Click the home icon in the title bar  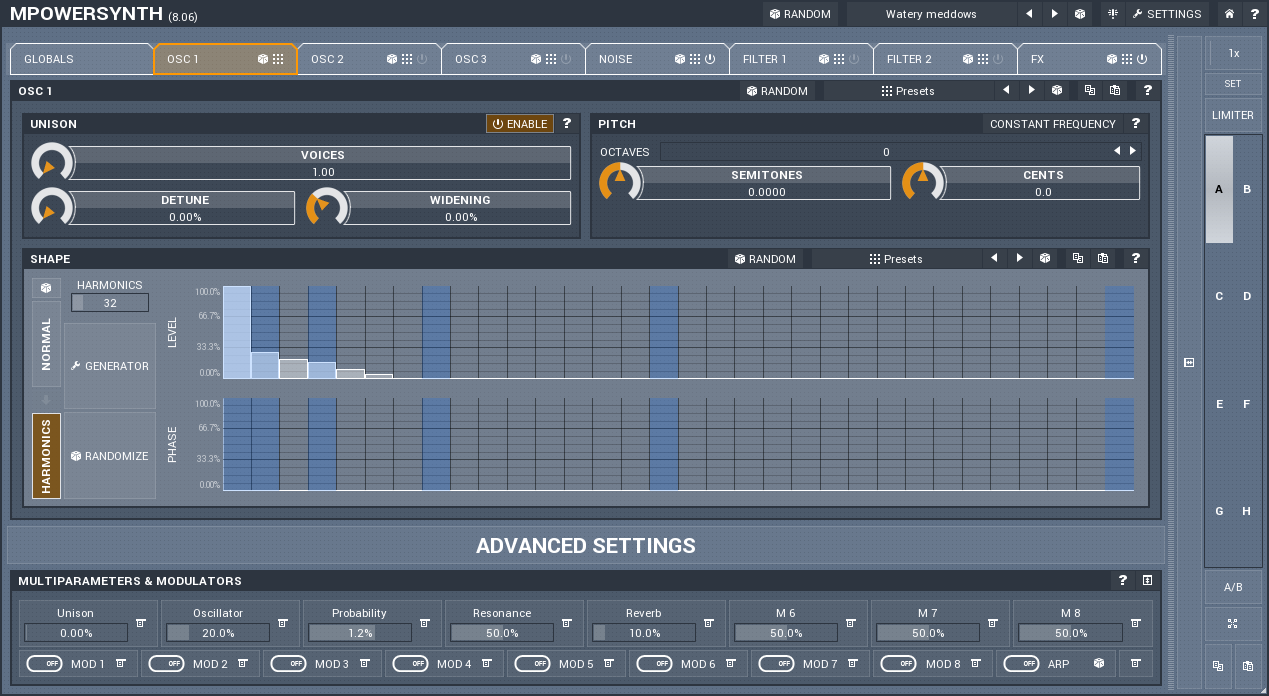pyautogui.click(x=1228, y=14)
